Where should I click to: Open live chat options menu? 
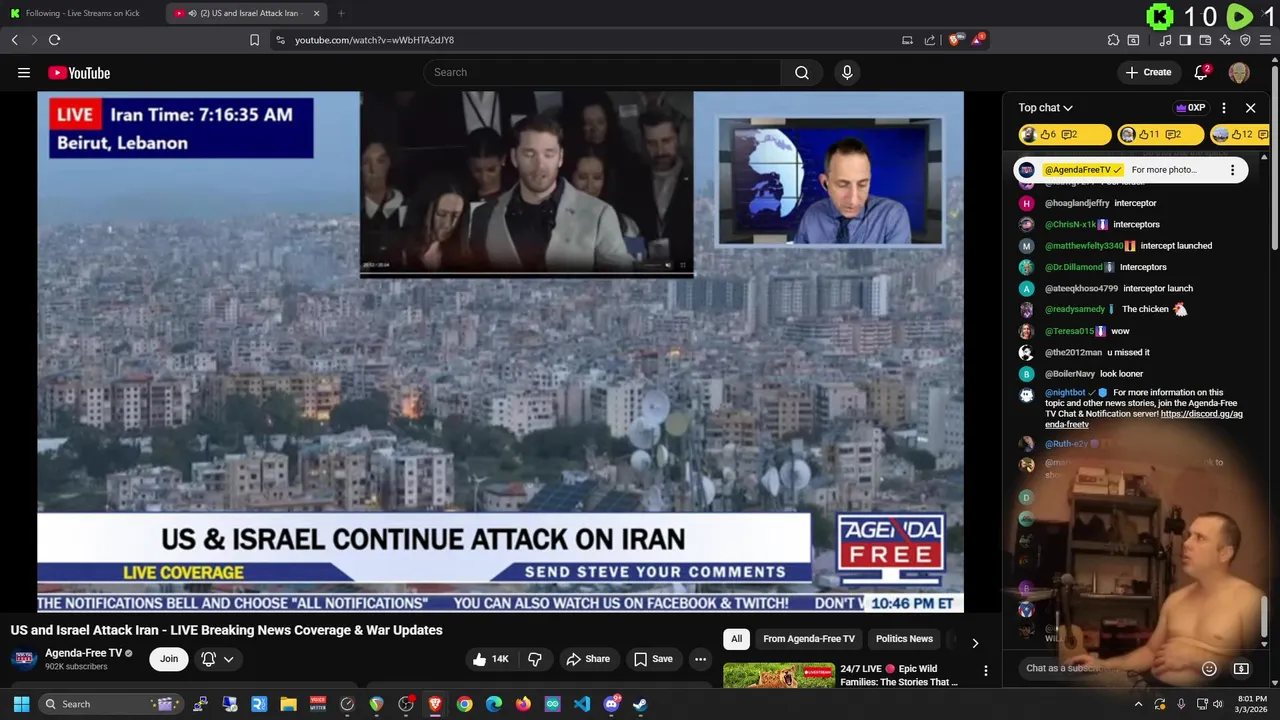1224,108
